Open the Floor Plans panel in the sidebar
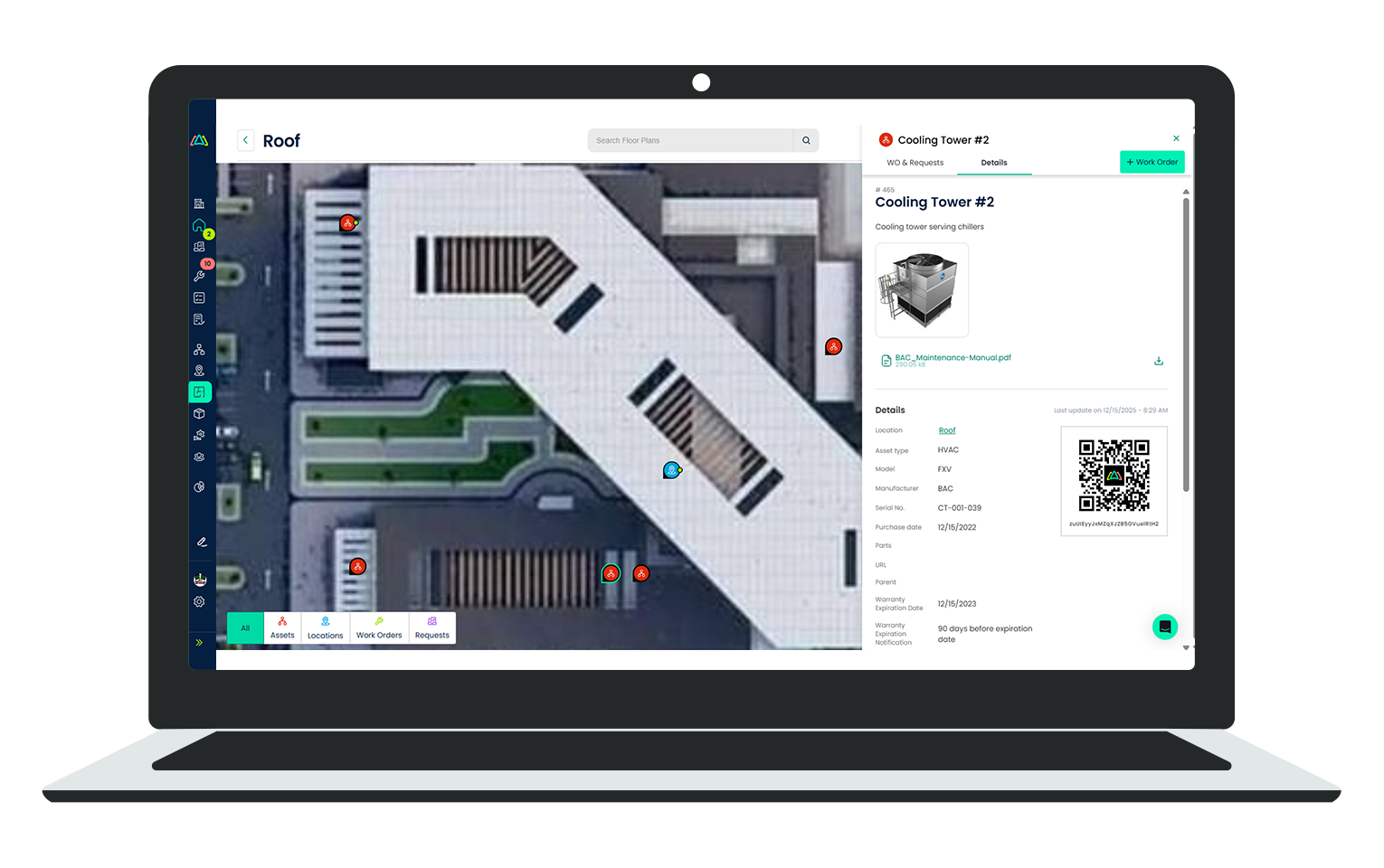The image size is (1384, 868). click(200, 392)
